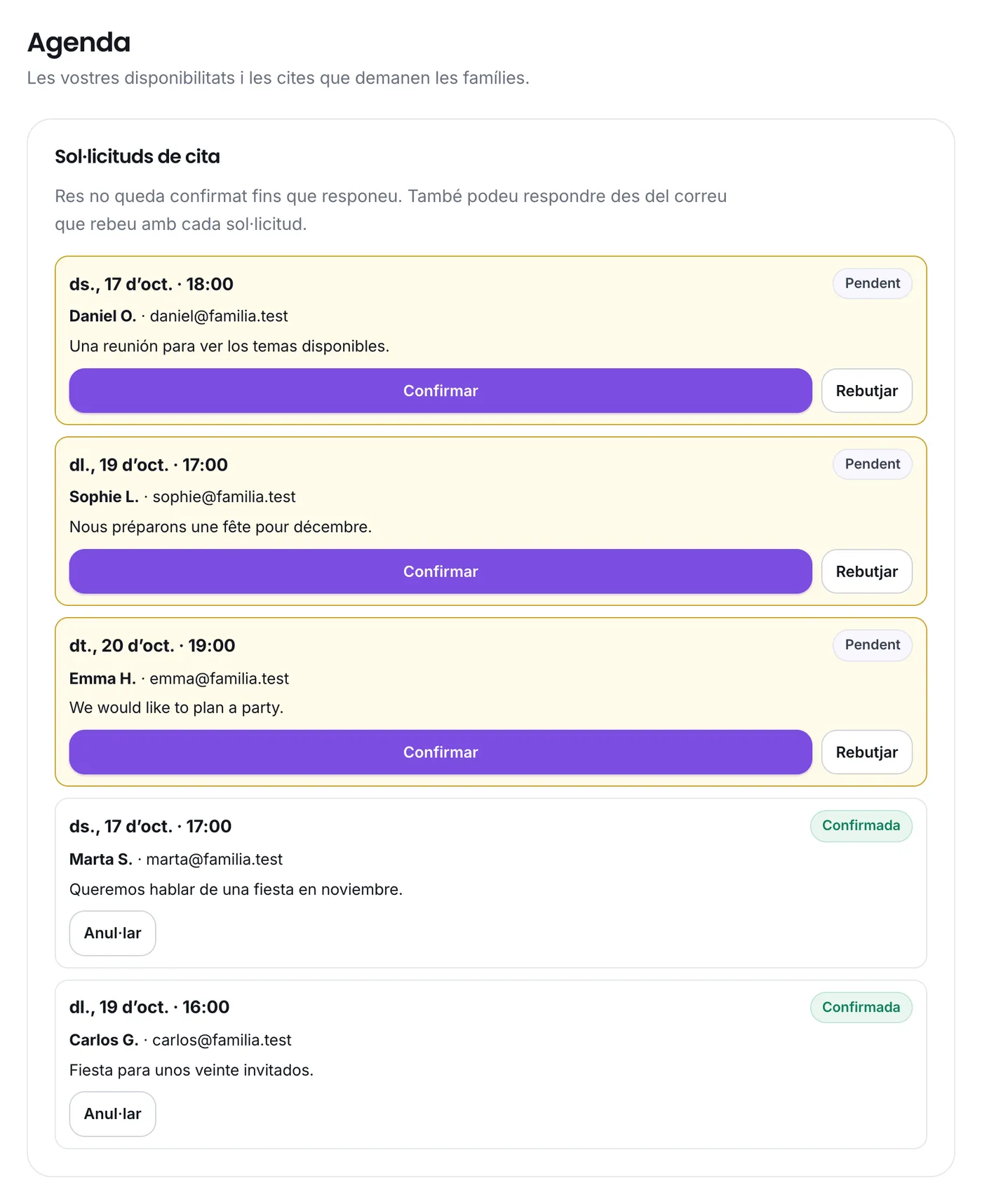
Task: Click Rebutjar on Sophie L.'s request
Action: [866, 571]
